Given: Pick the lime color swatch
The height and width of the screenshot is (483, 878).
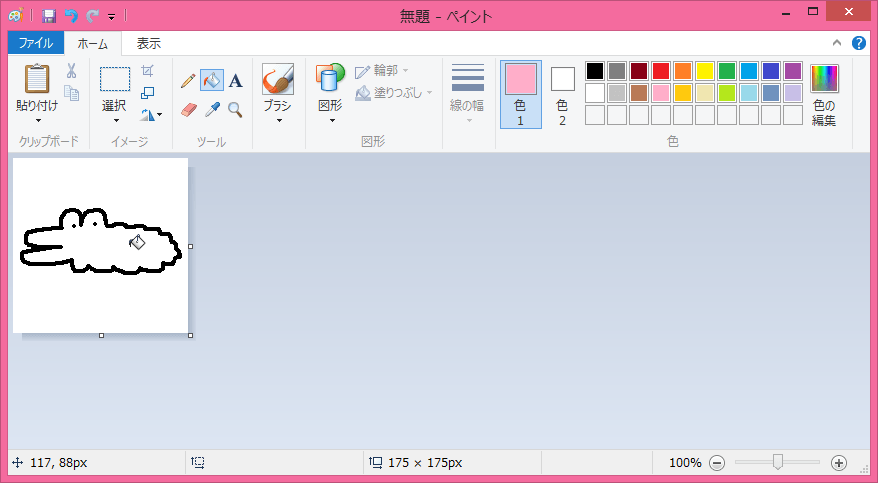Looking at the screenshot, I should pyautogui.click(x=727, y=93).
